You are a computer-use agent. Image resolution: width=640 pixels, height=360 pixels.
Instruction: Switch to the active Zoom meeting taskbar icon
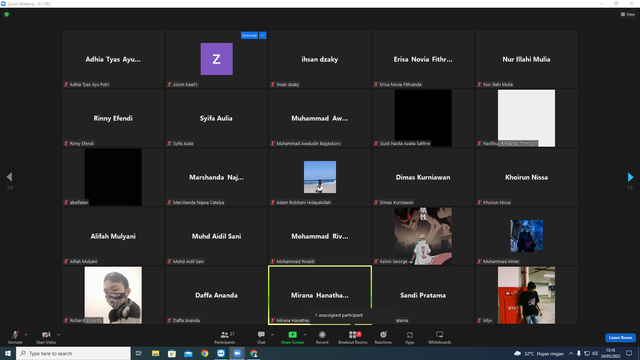pyautogui.click(x=237, y=353)
